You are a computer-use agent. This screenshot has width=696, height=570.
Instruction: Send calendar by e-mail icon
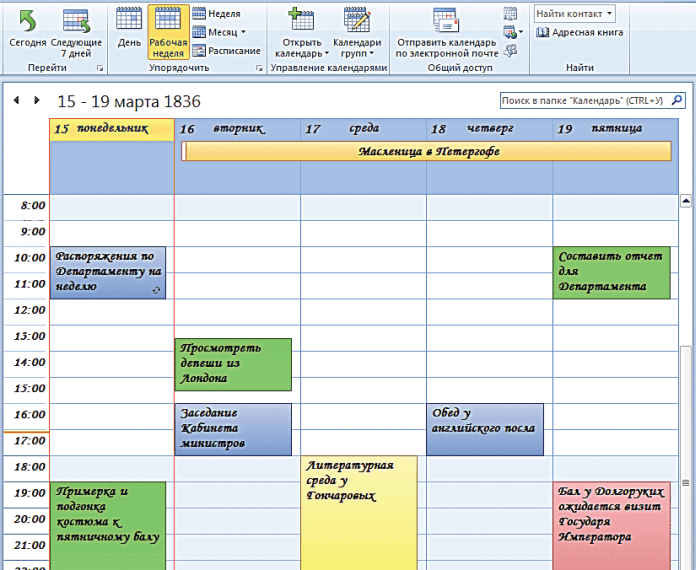(x=445, y=20)
